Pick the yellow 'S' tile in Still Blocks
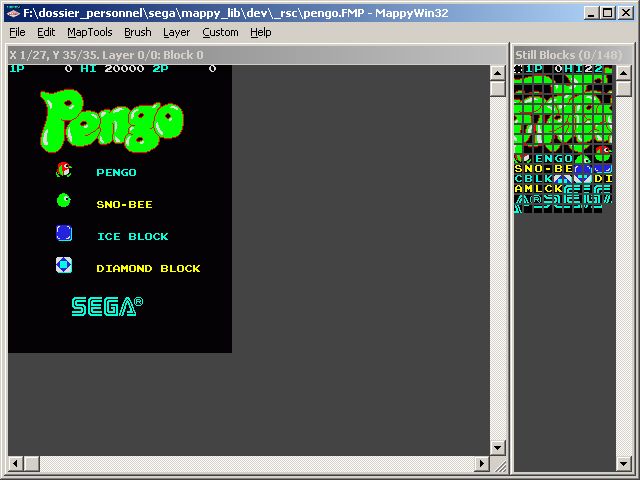The height and width of the screenshot is (480, 640). (518, 169)
